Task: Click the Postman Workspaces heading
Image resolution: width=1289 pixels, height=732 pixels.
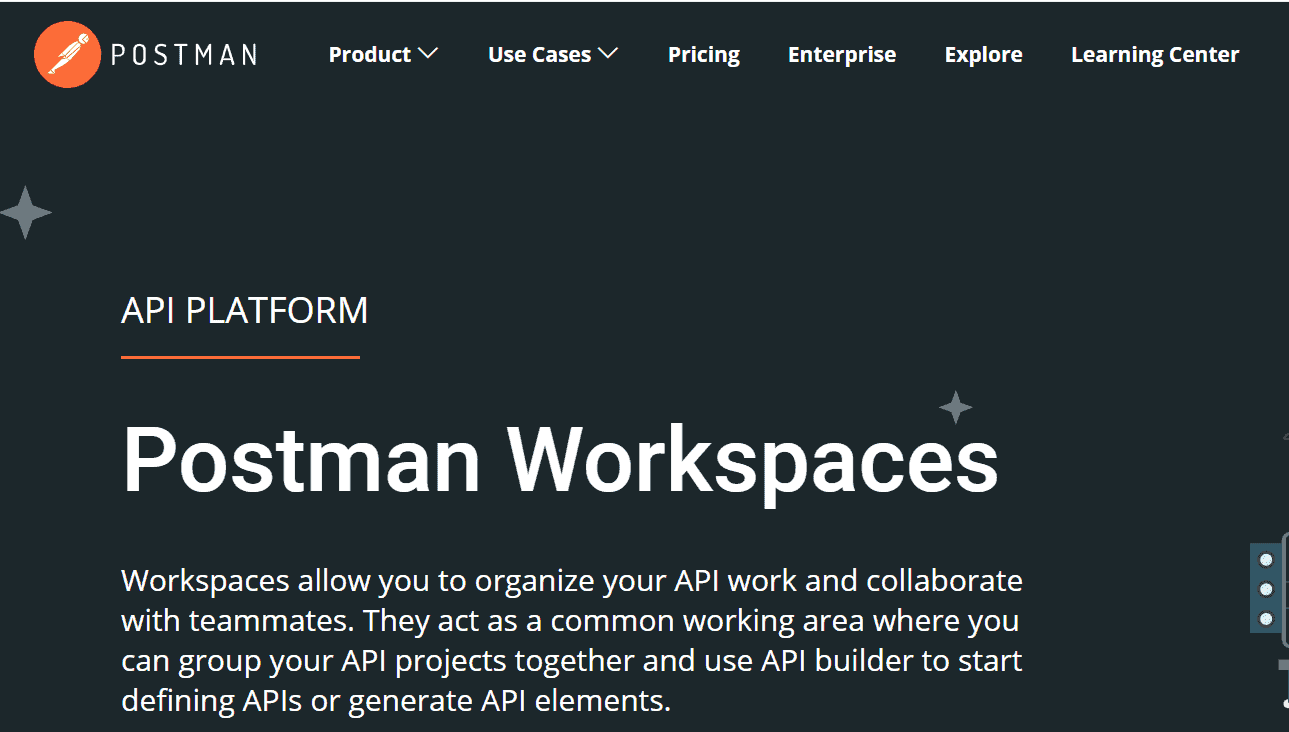Action: point(560,459)
